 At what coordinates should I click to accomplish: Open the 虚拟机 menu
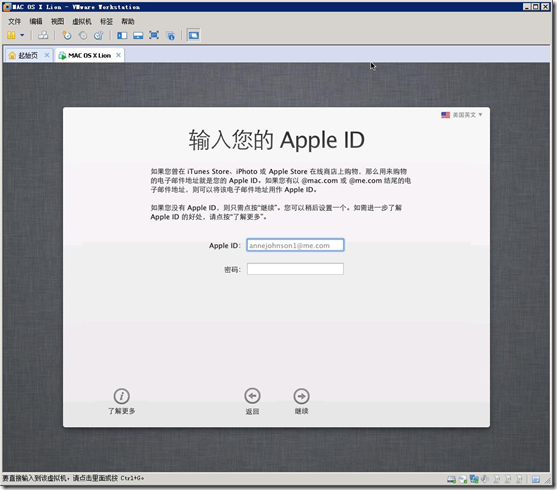click(82, 21)
